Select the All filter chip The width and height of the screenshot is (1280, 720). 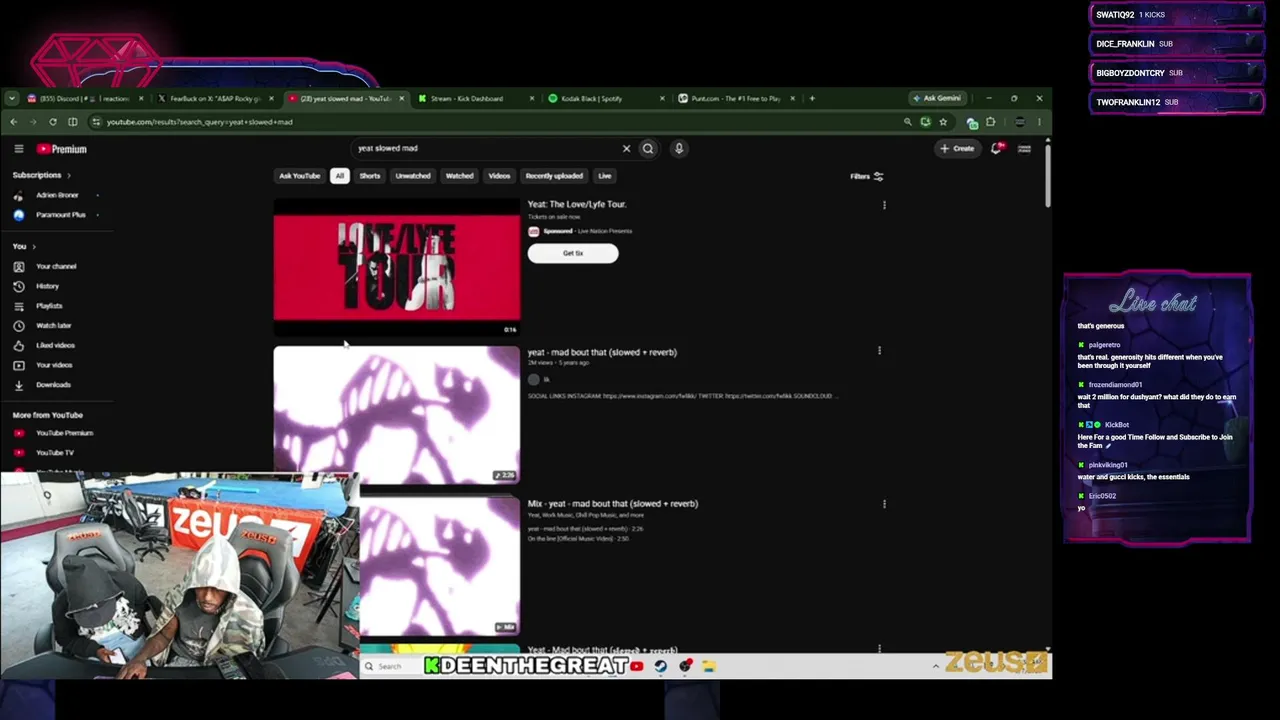pyautogui.click(x=340, y=176)
